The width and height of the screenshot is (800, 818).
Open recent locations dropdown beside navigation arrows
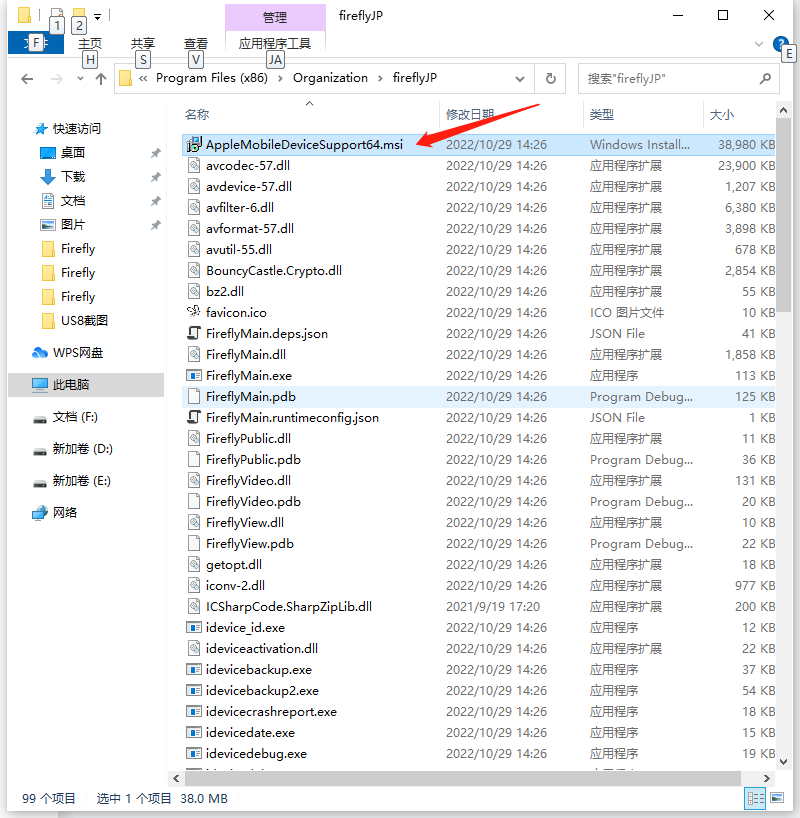[x=81, y=78]
